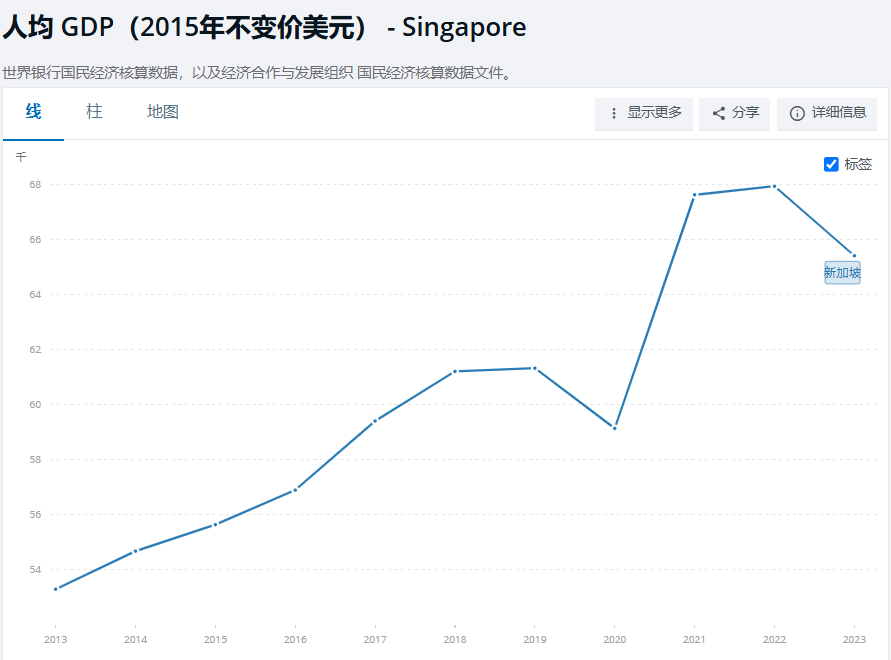Screen dimensions: 891x660
Task: Open the 显示更多 options button
Action: 644,113
